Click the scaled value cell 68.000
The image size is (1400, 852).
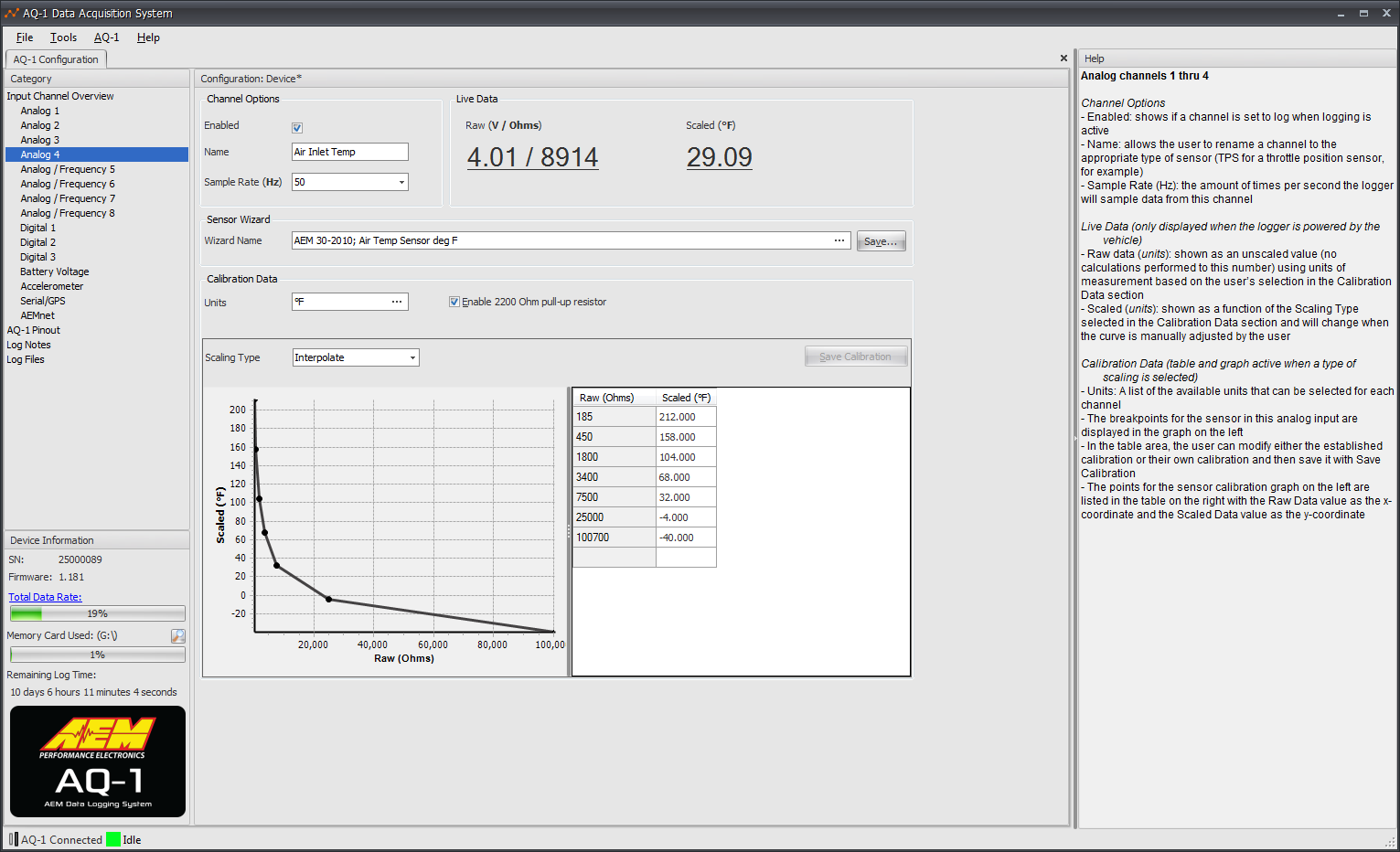[686, 477]
